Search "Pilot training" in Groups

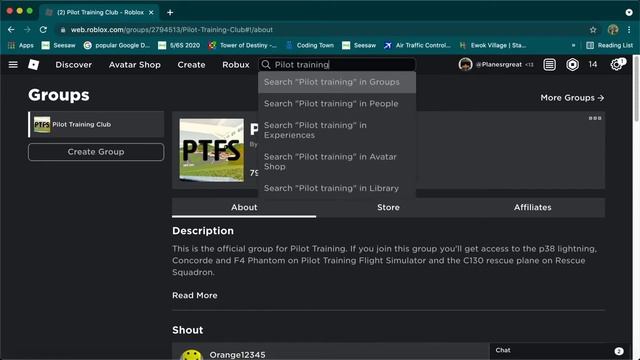tap(337, 82)
